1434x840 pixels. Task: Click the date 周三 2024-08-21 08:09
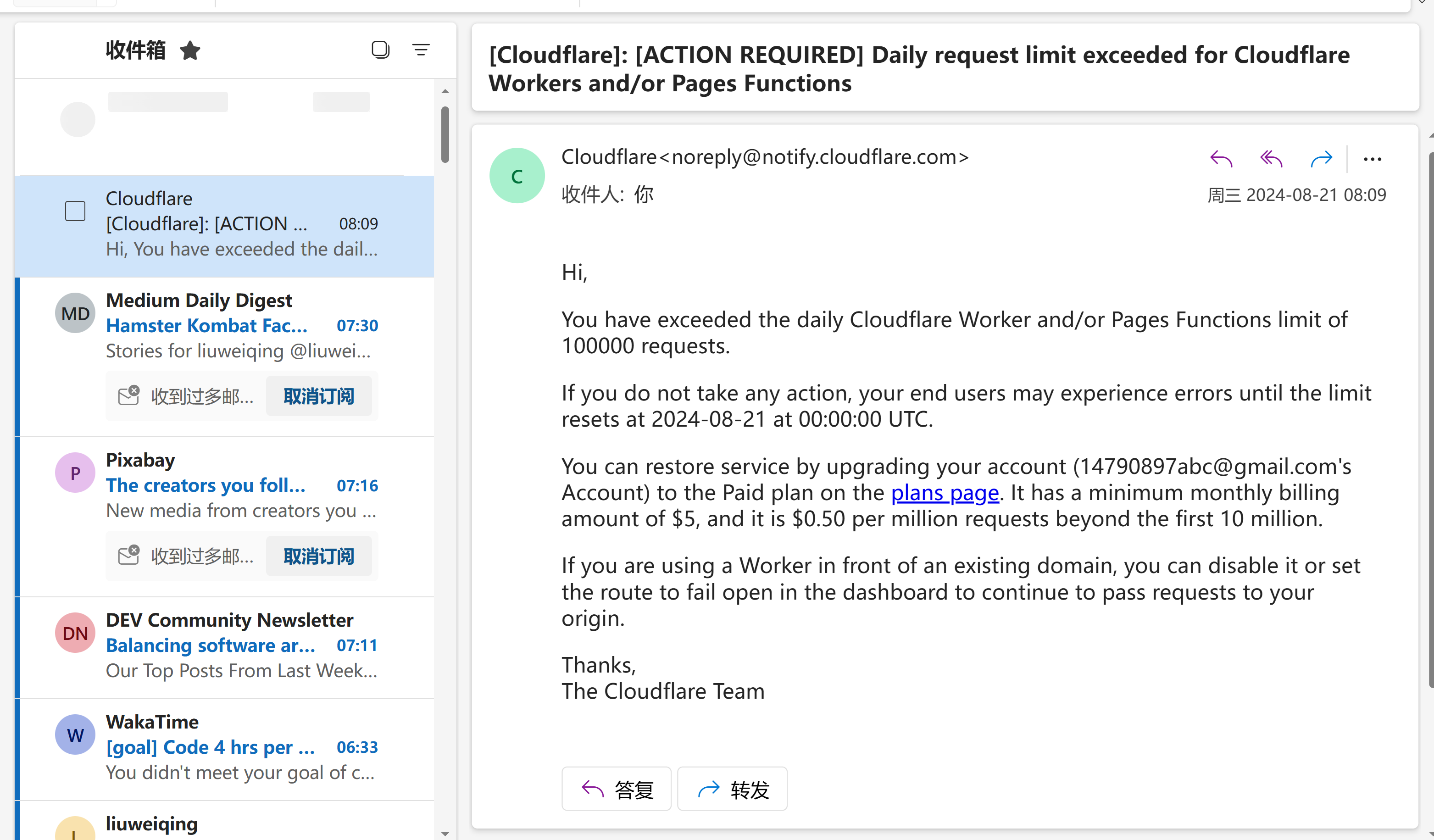pyautogui.click(x=1297, y=195)
